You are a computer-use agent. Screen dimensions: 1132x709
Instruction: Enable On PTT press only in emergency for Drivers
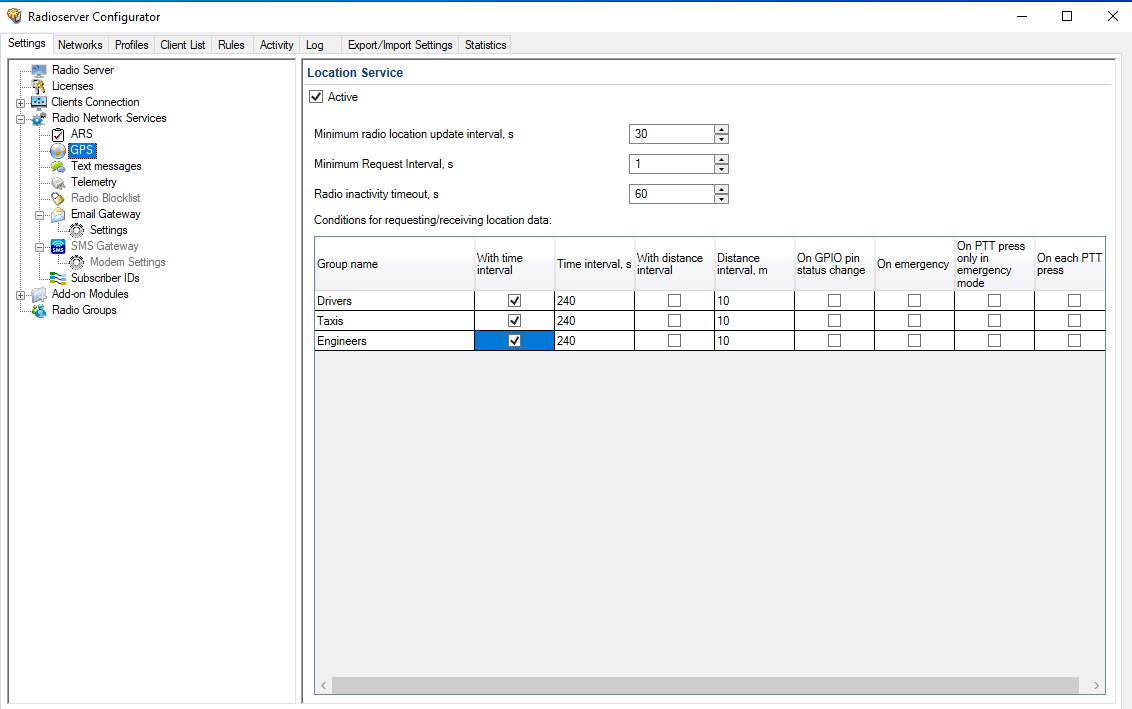994,300
